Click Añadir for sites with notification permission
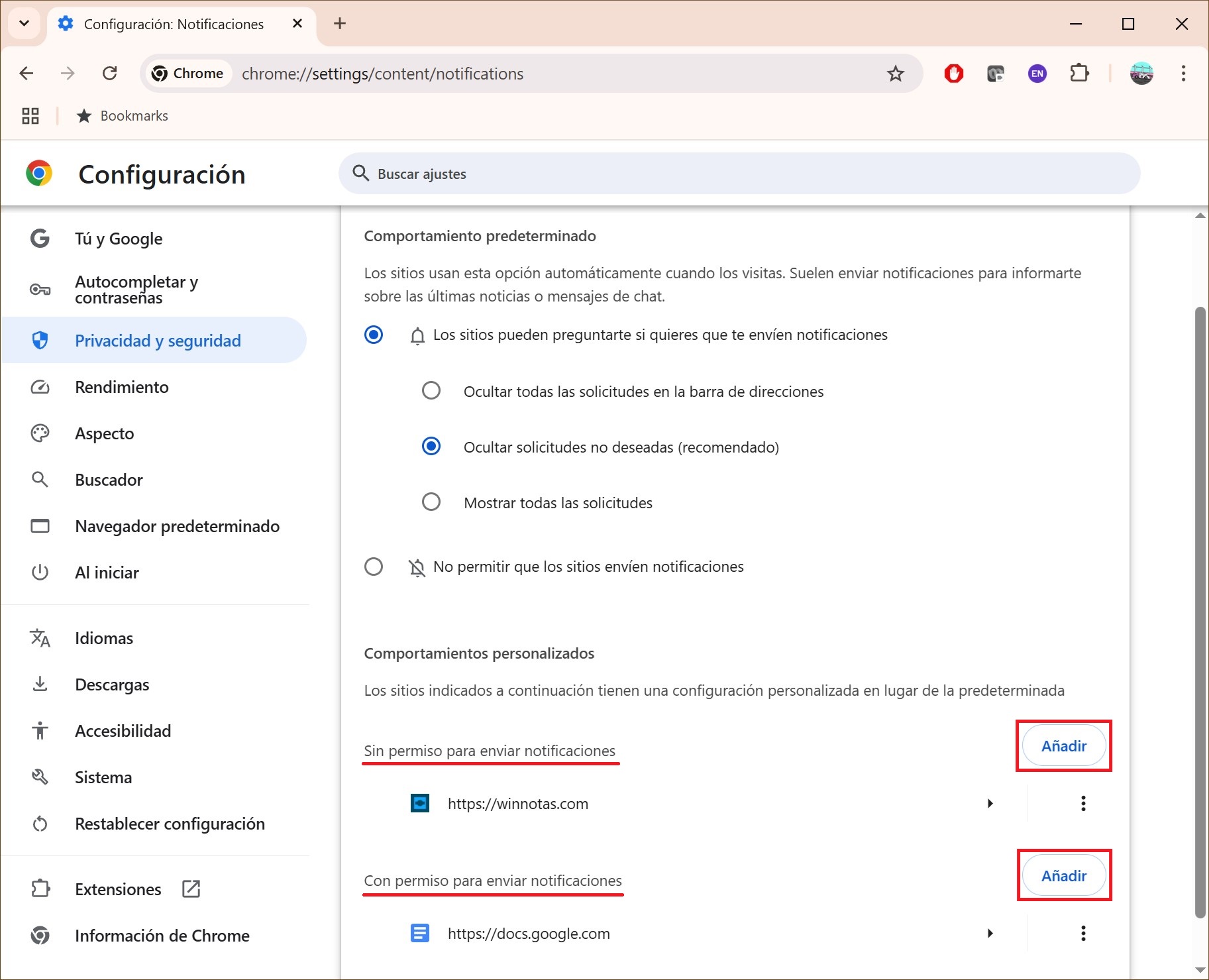Image resolution: width=1209 pixels, height=980 pixels. pyautogui.click(x=1063, y=876)
